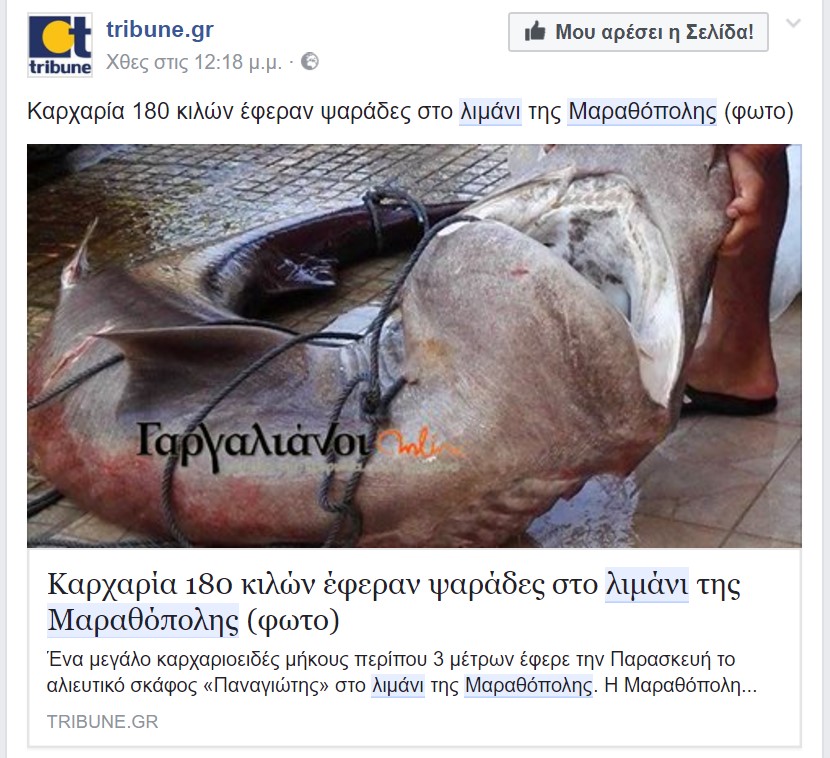Like the page via 'Μου αρέσει η Σελίδα!'
The height and width of the screenshot is (758, 830).
tap(638, 32)
